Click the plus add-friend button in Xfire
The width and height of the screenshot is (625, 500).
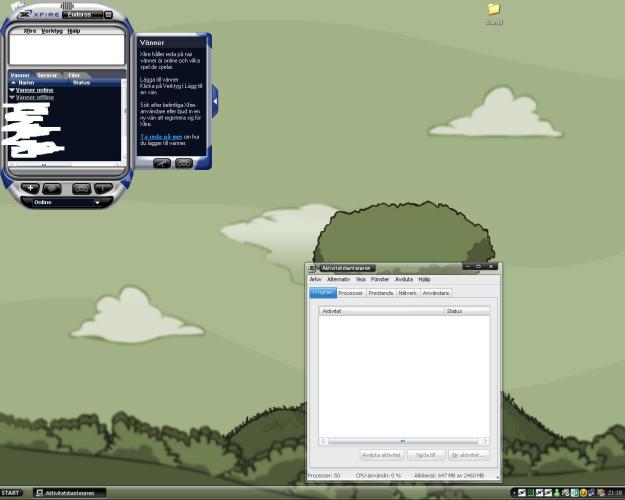point(31,188)
